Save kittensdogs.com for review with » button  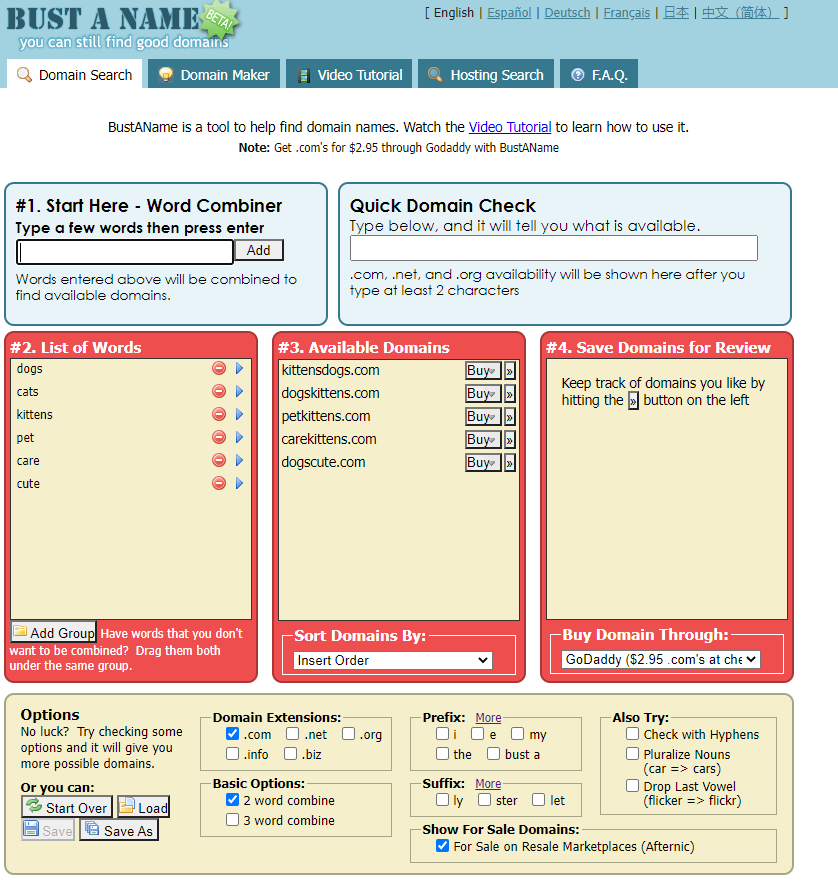pos(510,371)
